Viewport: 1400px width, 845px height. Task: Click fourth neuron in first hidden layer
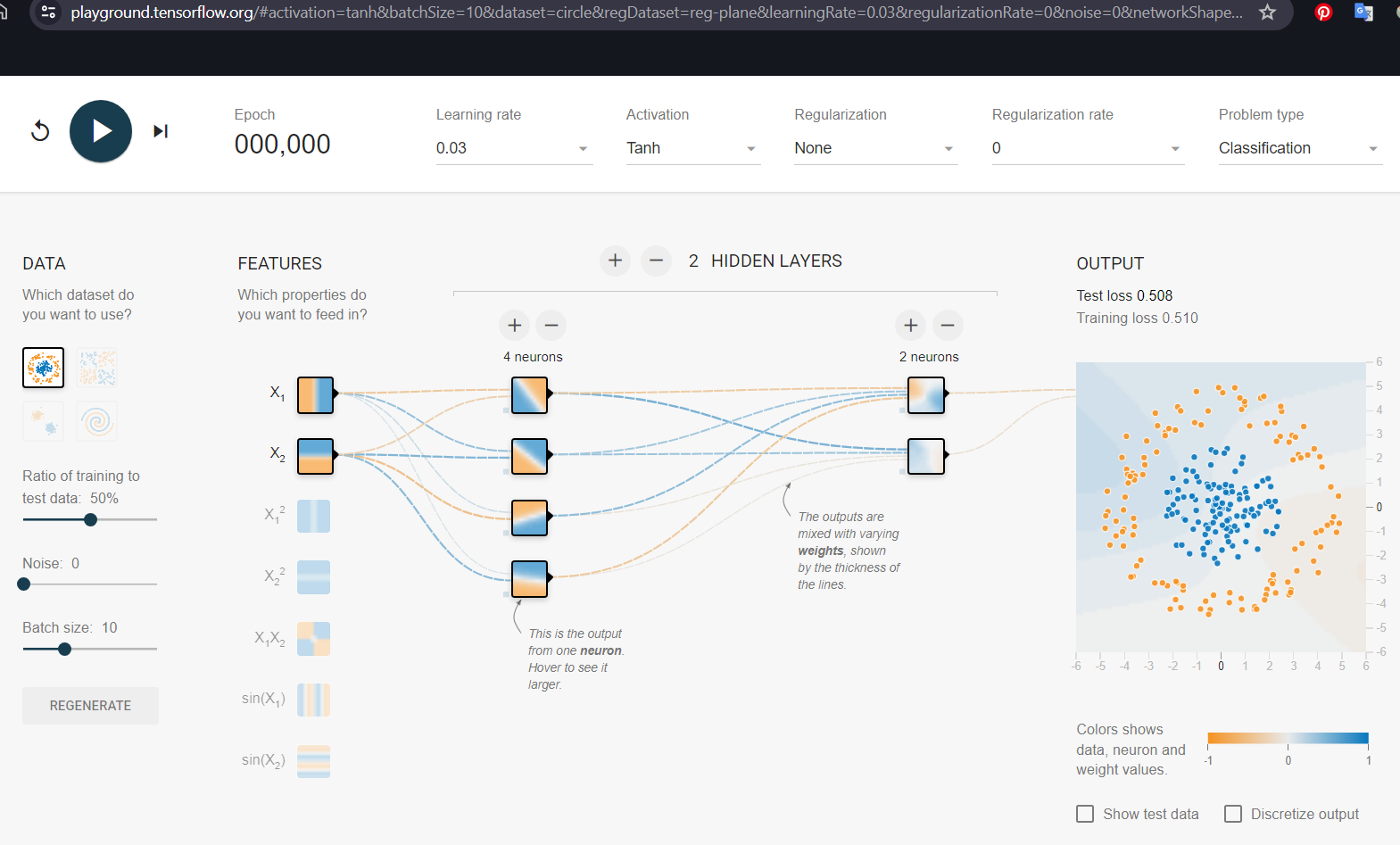coord(529,578)
